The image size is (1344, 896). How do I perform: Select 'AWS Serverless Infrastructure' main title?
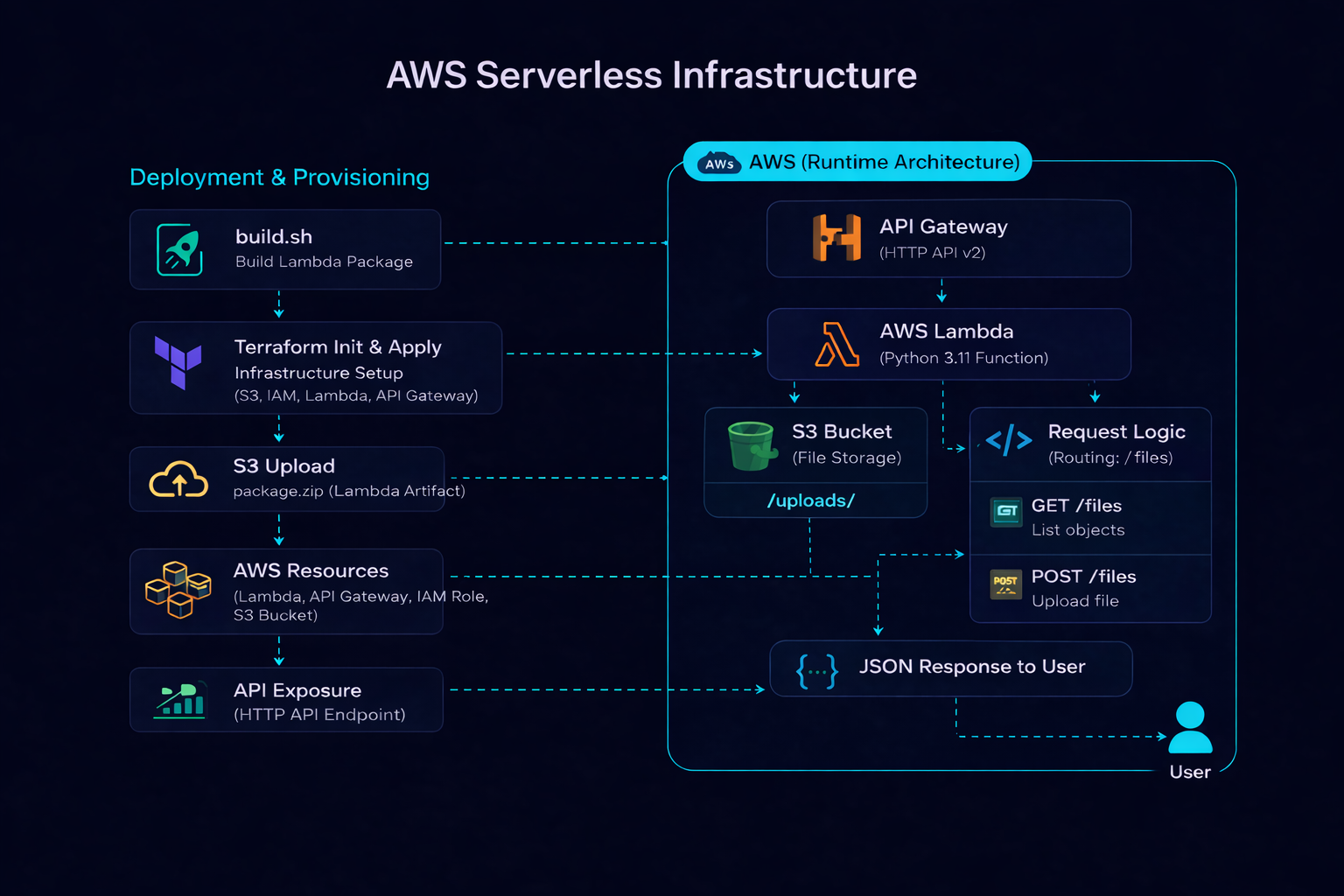(652, 75)
